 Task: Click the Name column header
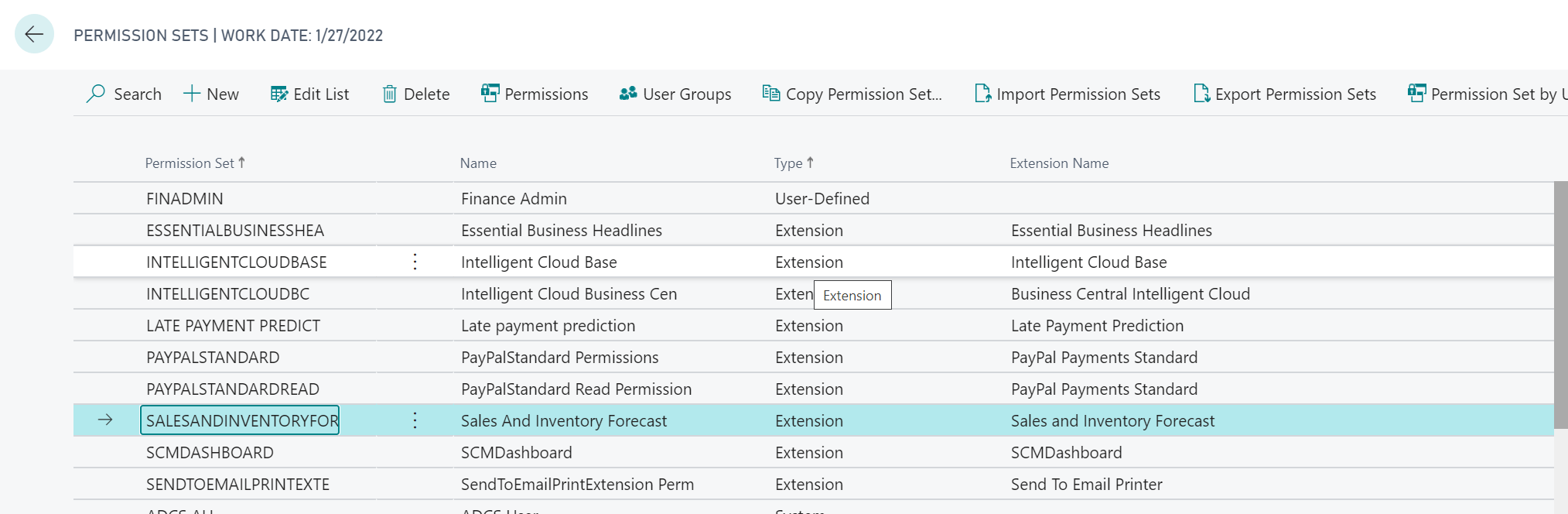pos(478,163)
